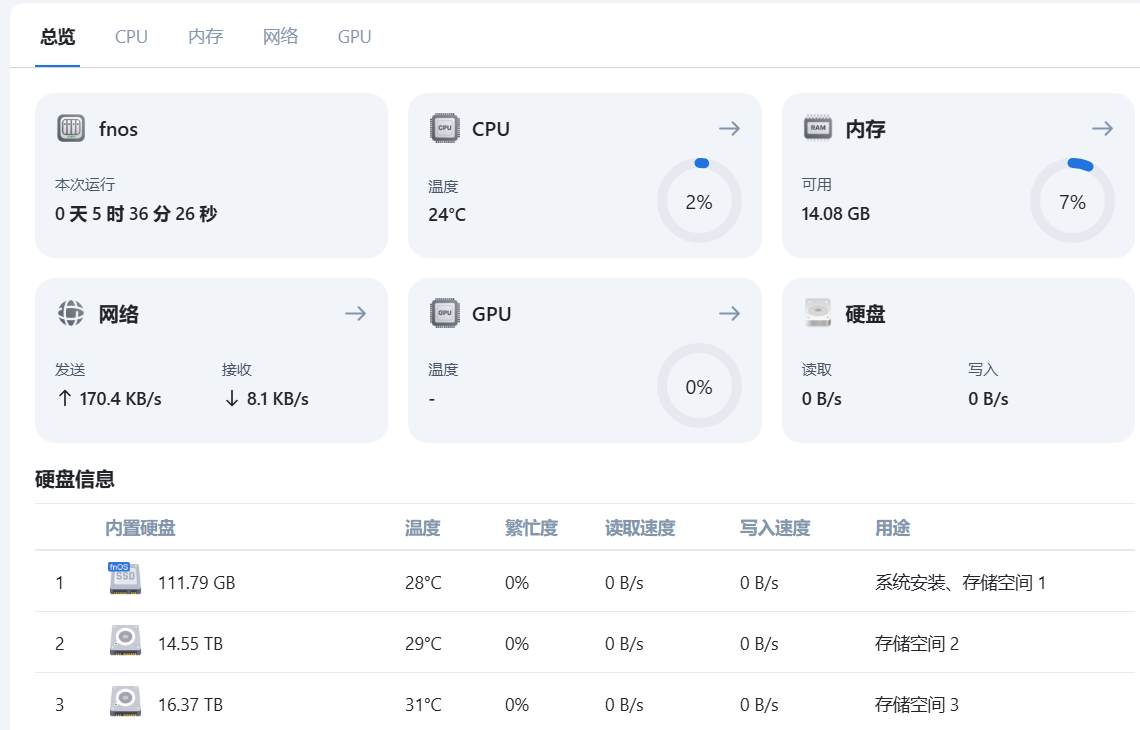Open GPU details via its arrow

(x=729, y=313)
